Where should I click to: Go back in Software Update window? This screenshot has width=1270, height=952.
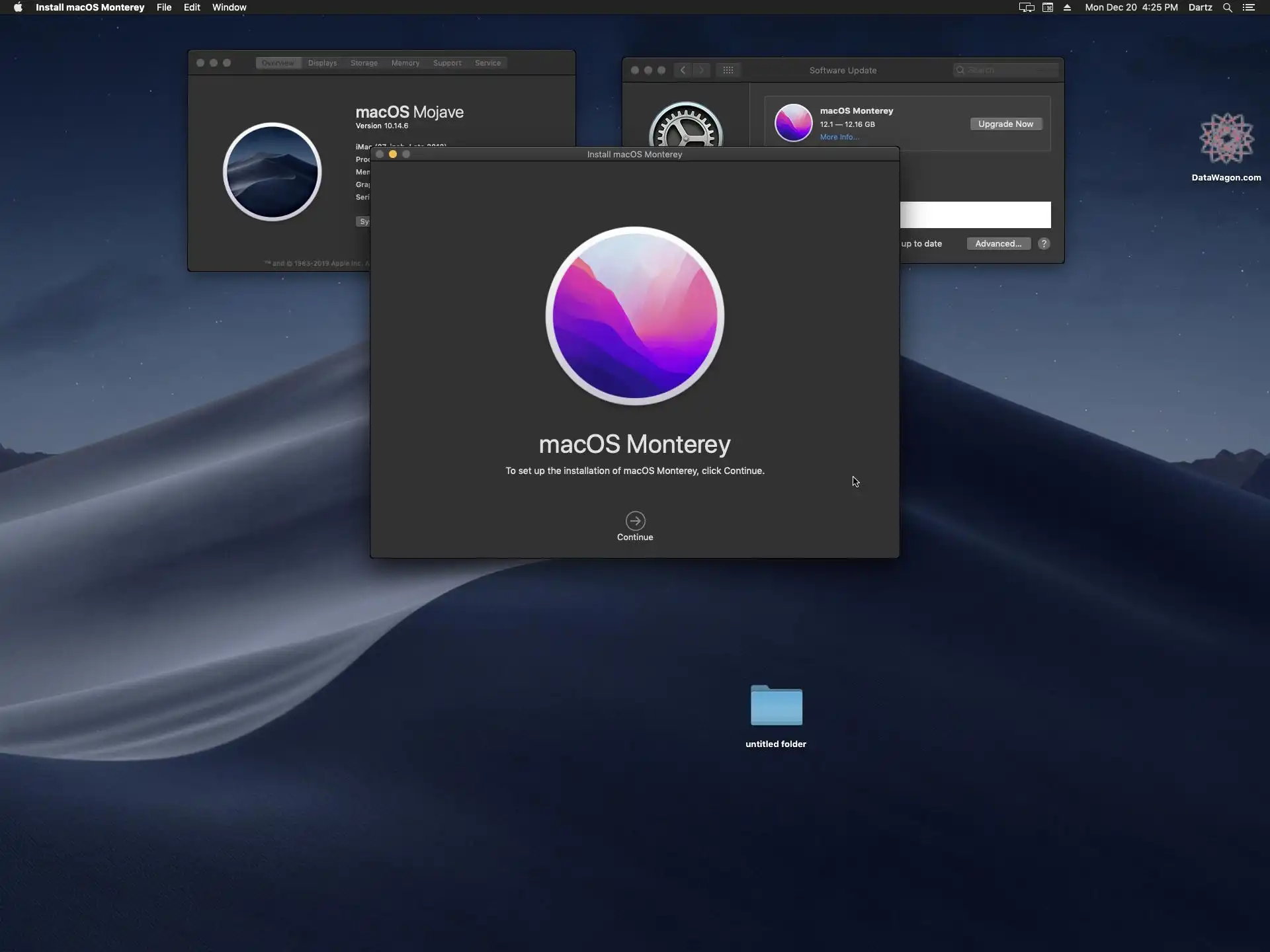coord(683,70)
